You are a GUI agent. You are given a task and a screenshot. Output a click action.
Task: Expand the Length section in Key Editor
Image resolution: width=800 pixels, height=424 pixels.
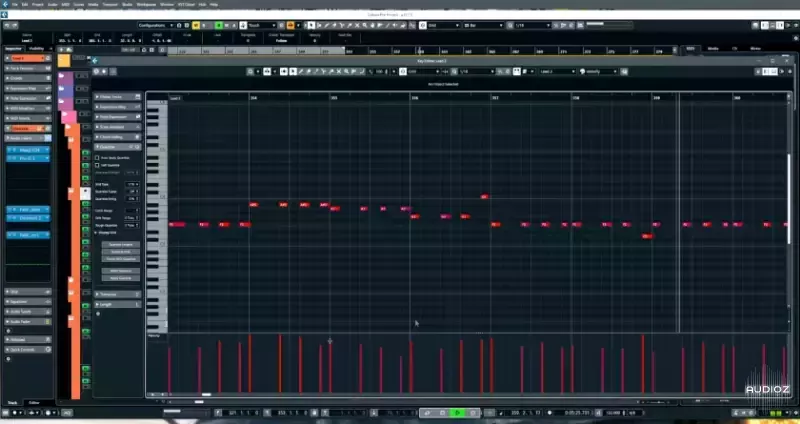[x=117, y=304]
